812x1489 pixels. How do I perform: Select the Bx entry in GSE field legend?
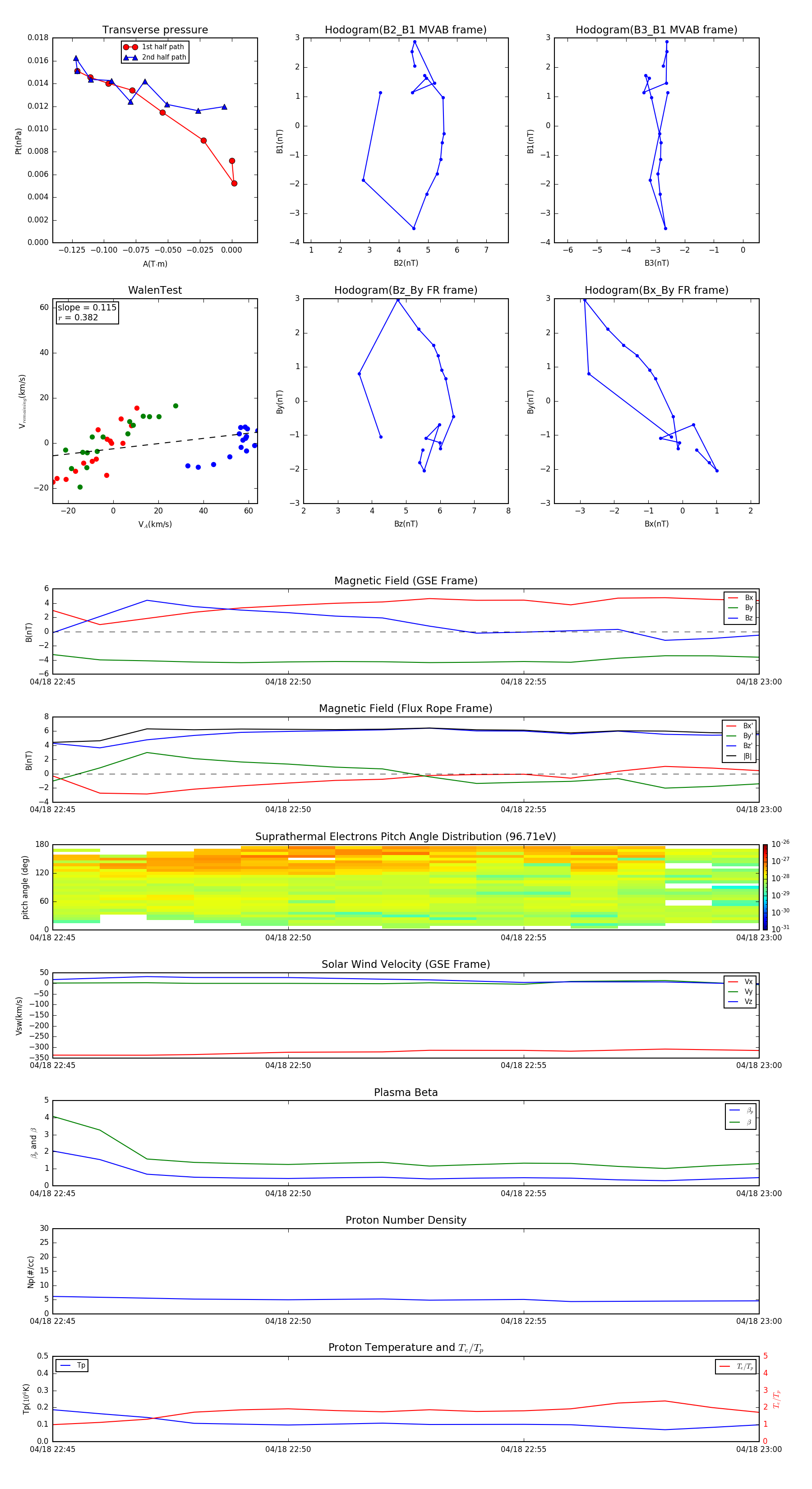[740, 598]
